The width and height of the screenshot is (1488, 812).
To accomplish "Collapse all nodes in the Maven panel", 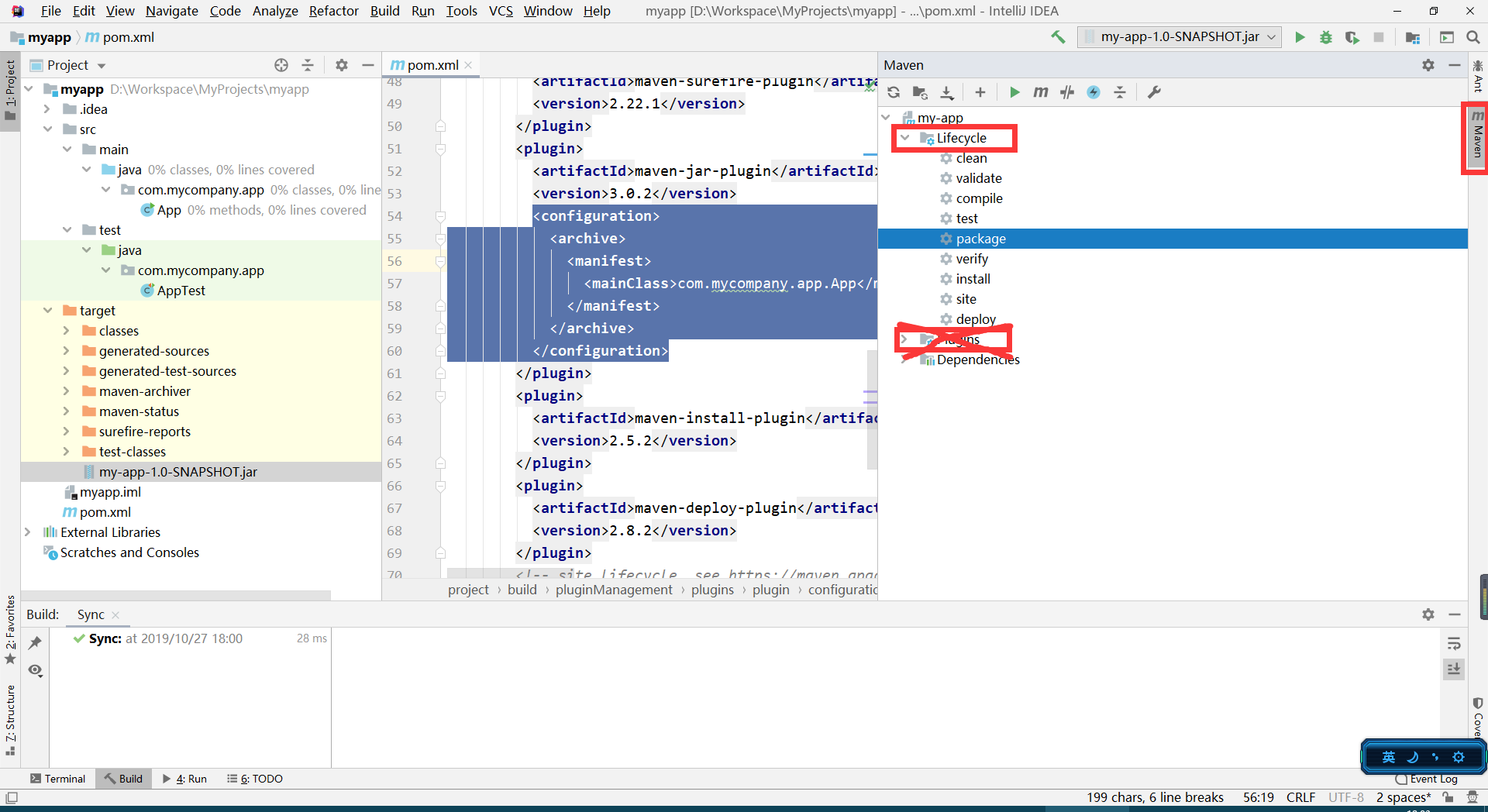I will tap(1120, 92).
